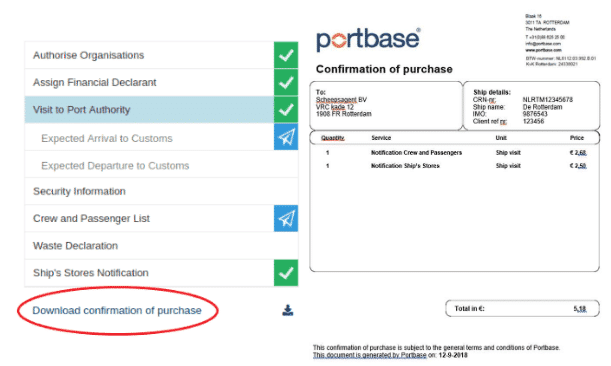
Task: Click green checkmark beside Ship's Stores Notification
Action: pos(286,273)
